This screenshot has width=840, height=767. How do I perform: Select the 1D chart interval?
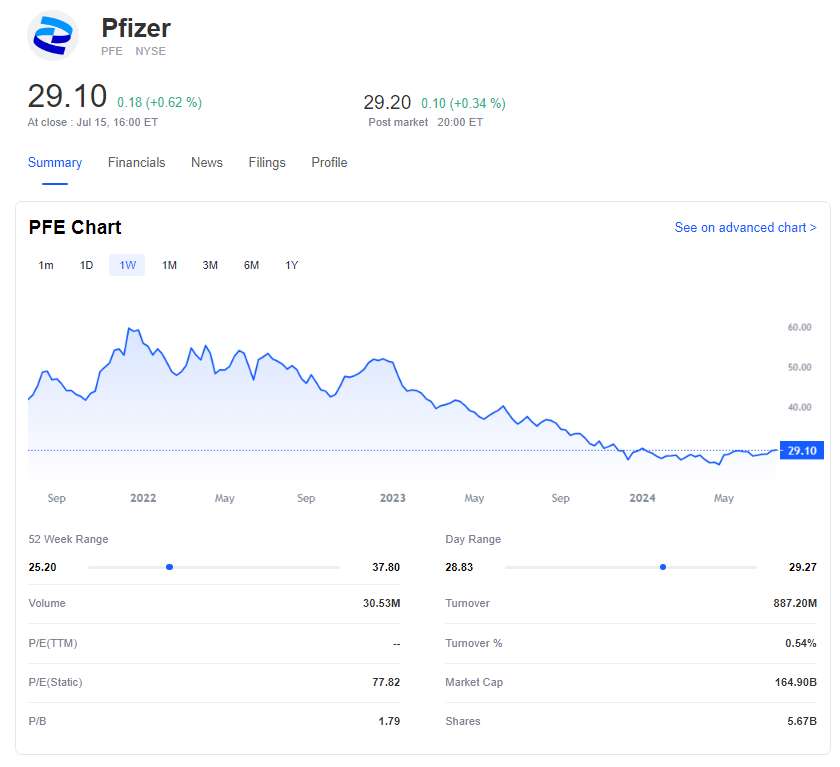pyautogui.click(x=87, y=265)
